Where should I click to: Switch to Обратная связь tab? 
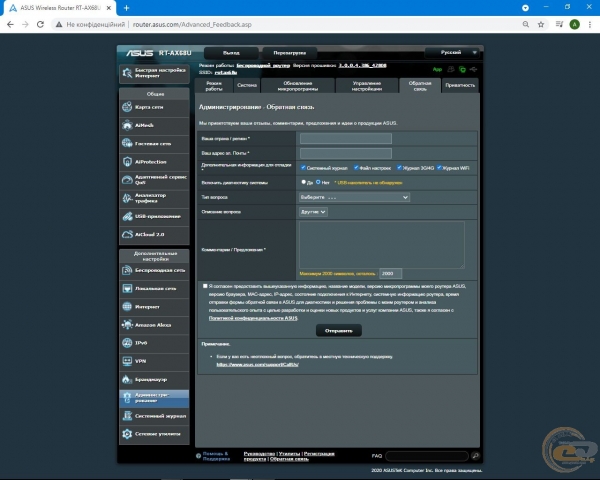pyautogui.click(x=420, y=86)
